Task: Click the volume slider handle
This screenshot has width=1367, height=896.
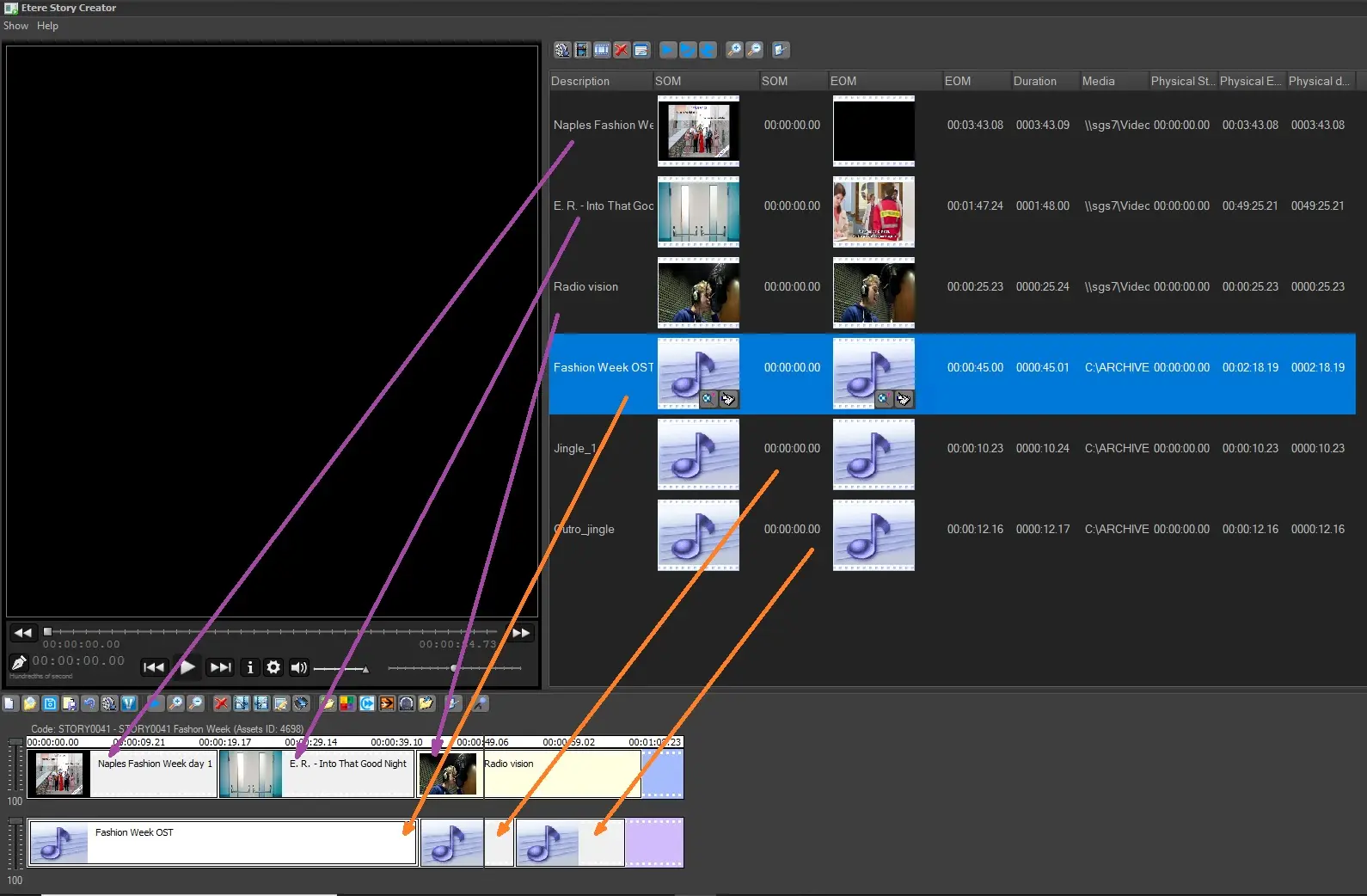Action: [365, 669]
